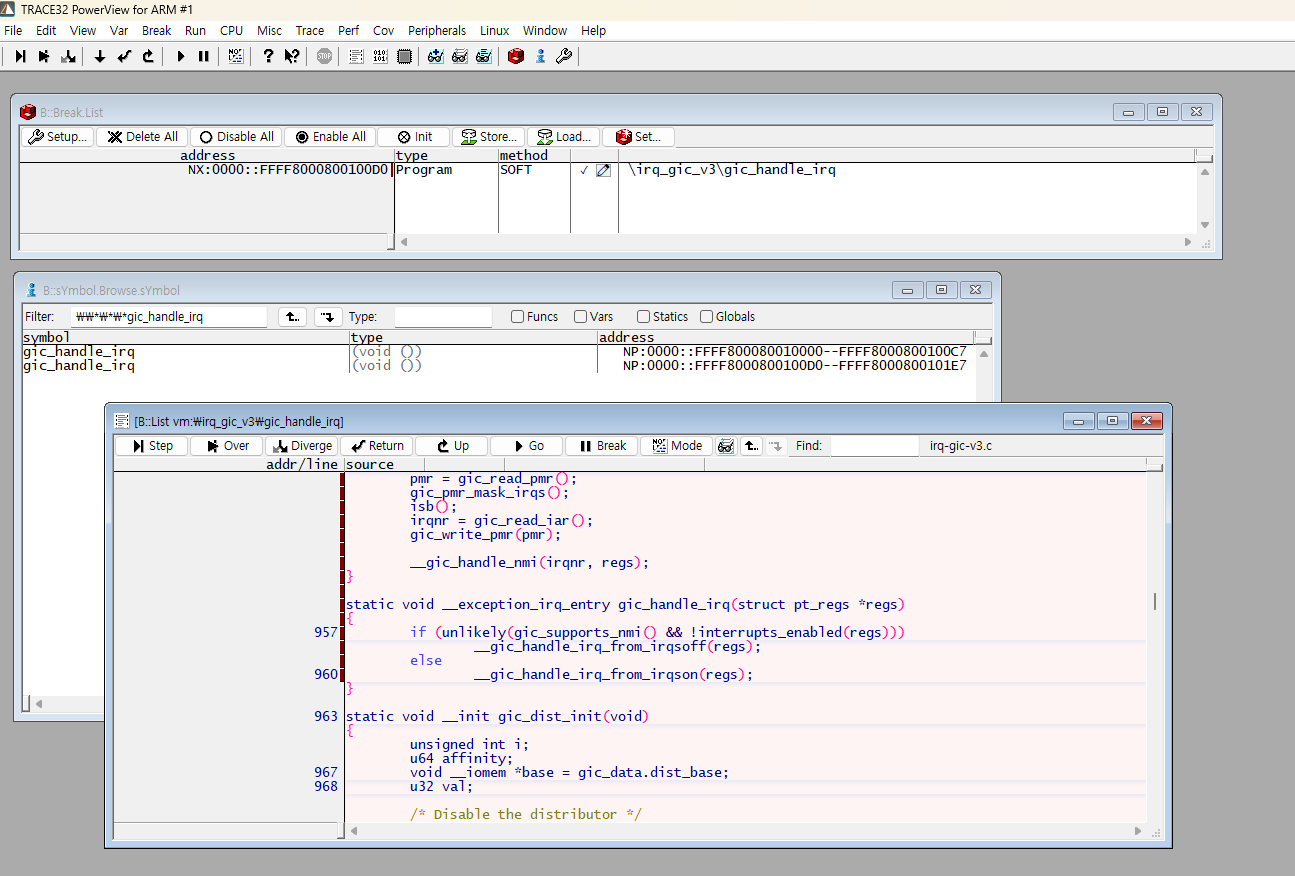Image resolution: width=1295 pixels, height=876 pixels.
Task: Click inside the Find input field
Action: (875, 446)
